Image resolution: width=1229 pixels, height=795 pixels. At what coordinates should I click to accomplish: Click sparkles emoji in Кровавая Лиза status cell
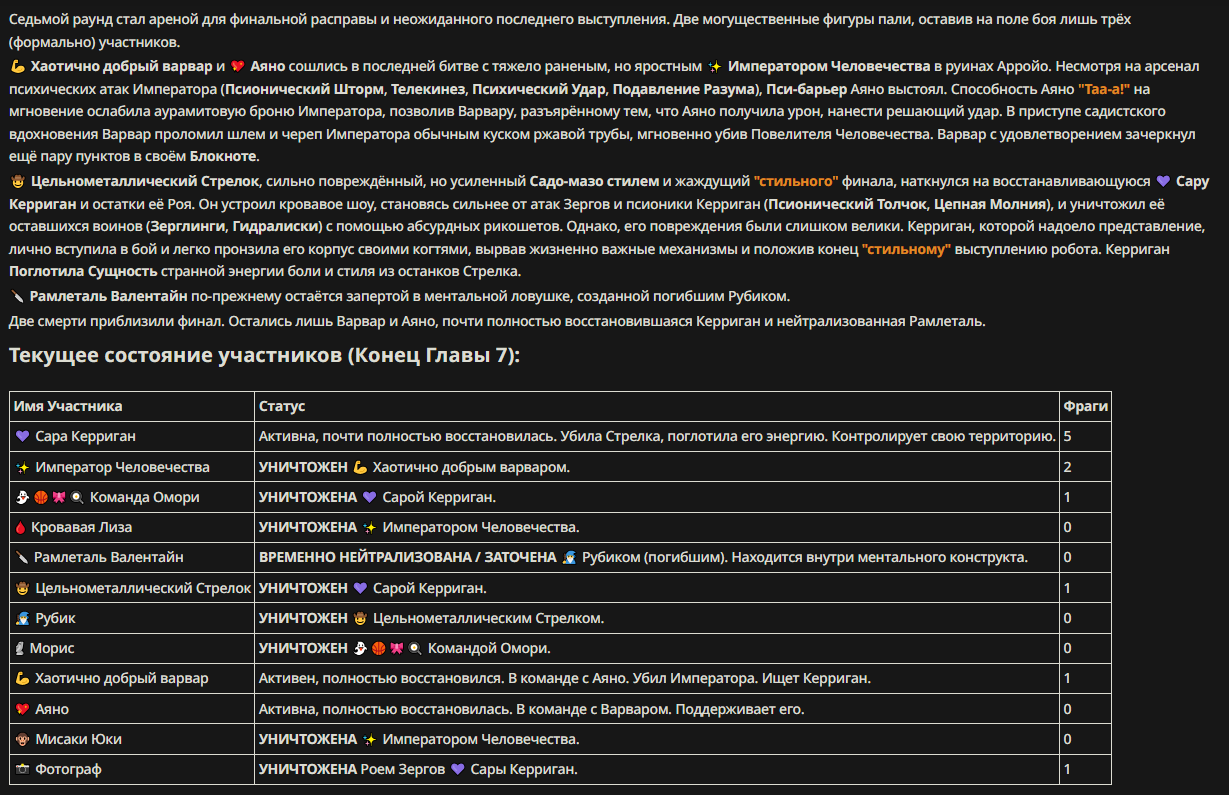click(x=369, y=527)
